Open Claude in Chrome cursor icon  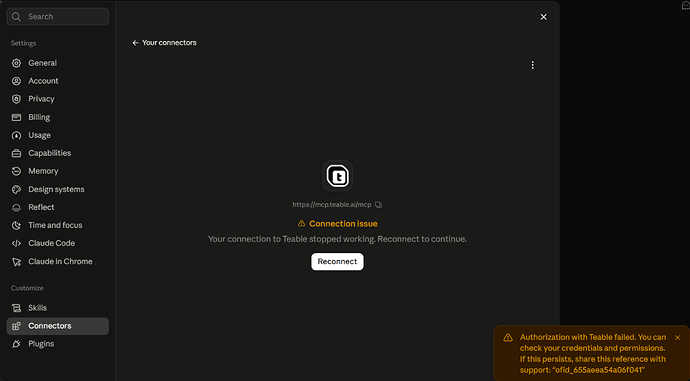point(16,261)
